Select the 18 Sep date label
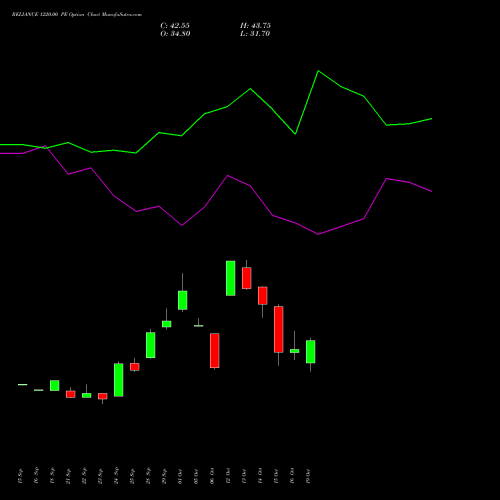500x500 pixels. 52,476
